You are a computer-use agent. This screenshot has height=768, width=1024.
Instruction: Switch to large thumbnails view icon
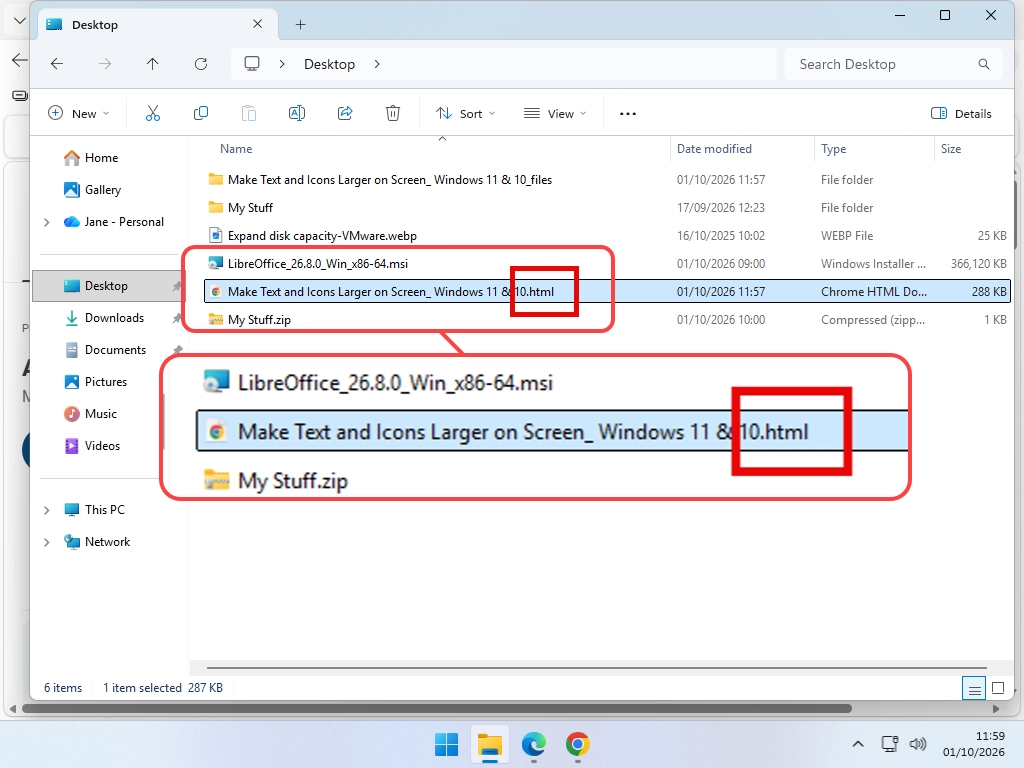tap(998, 688)
